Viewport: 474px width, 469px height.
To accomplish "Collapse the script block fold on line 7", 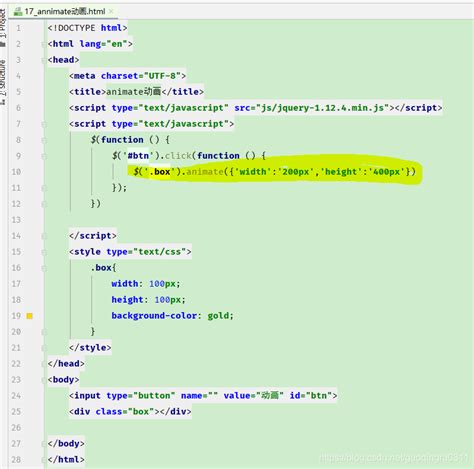I will (x=44, y=124).
